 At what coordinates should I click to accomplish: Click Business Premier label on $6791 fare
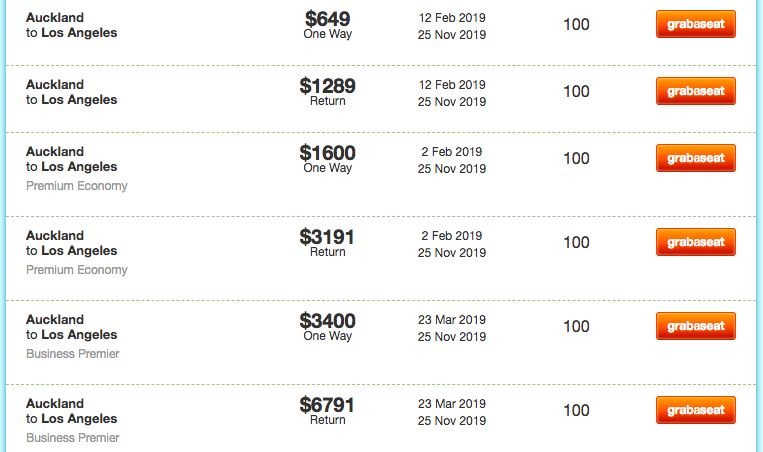73,438
